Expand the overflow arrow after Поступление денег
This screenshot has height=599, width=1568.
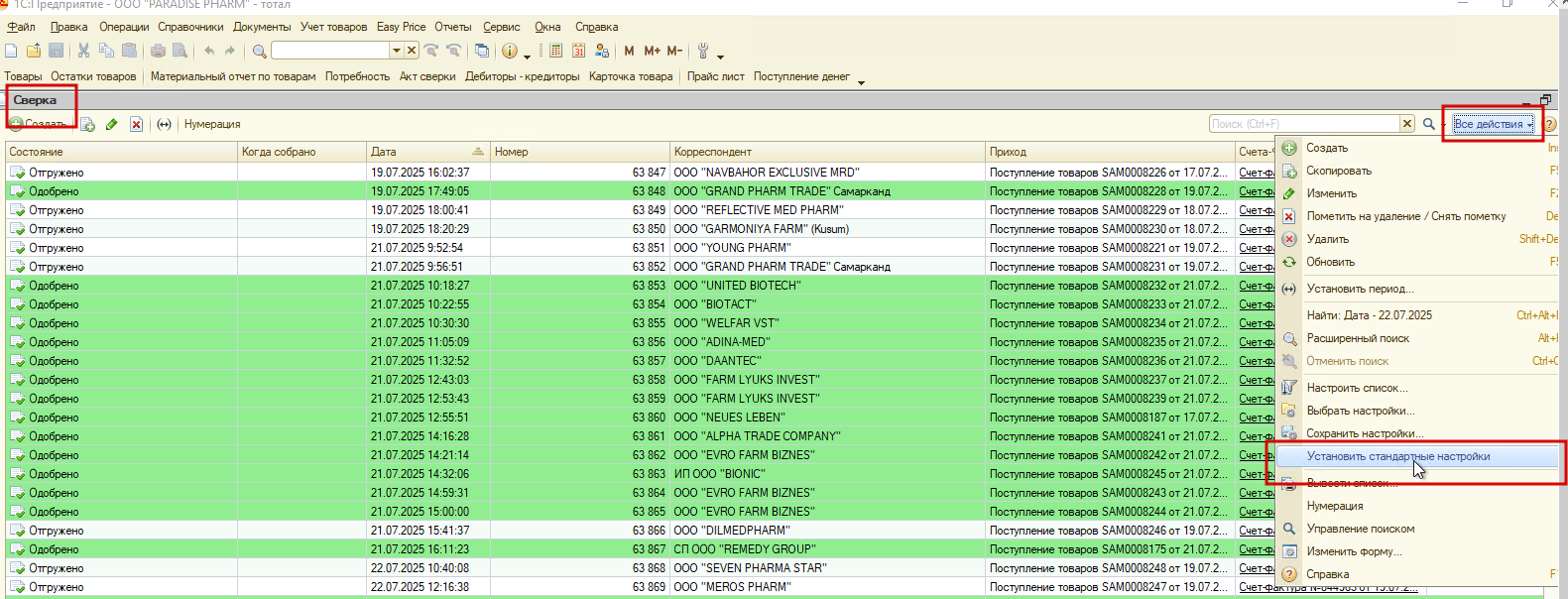point(861,82)
